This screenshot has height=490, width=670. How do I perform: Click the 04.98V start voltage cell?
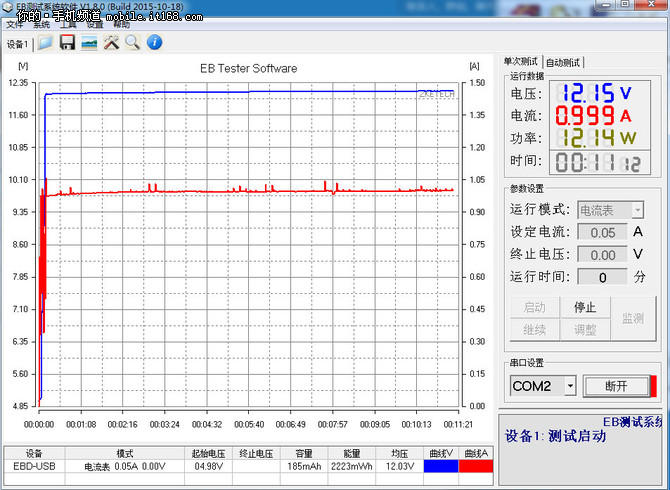pos(209,466)
